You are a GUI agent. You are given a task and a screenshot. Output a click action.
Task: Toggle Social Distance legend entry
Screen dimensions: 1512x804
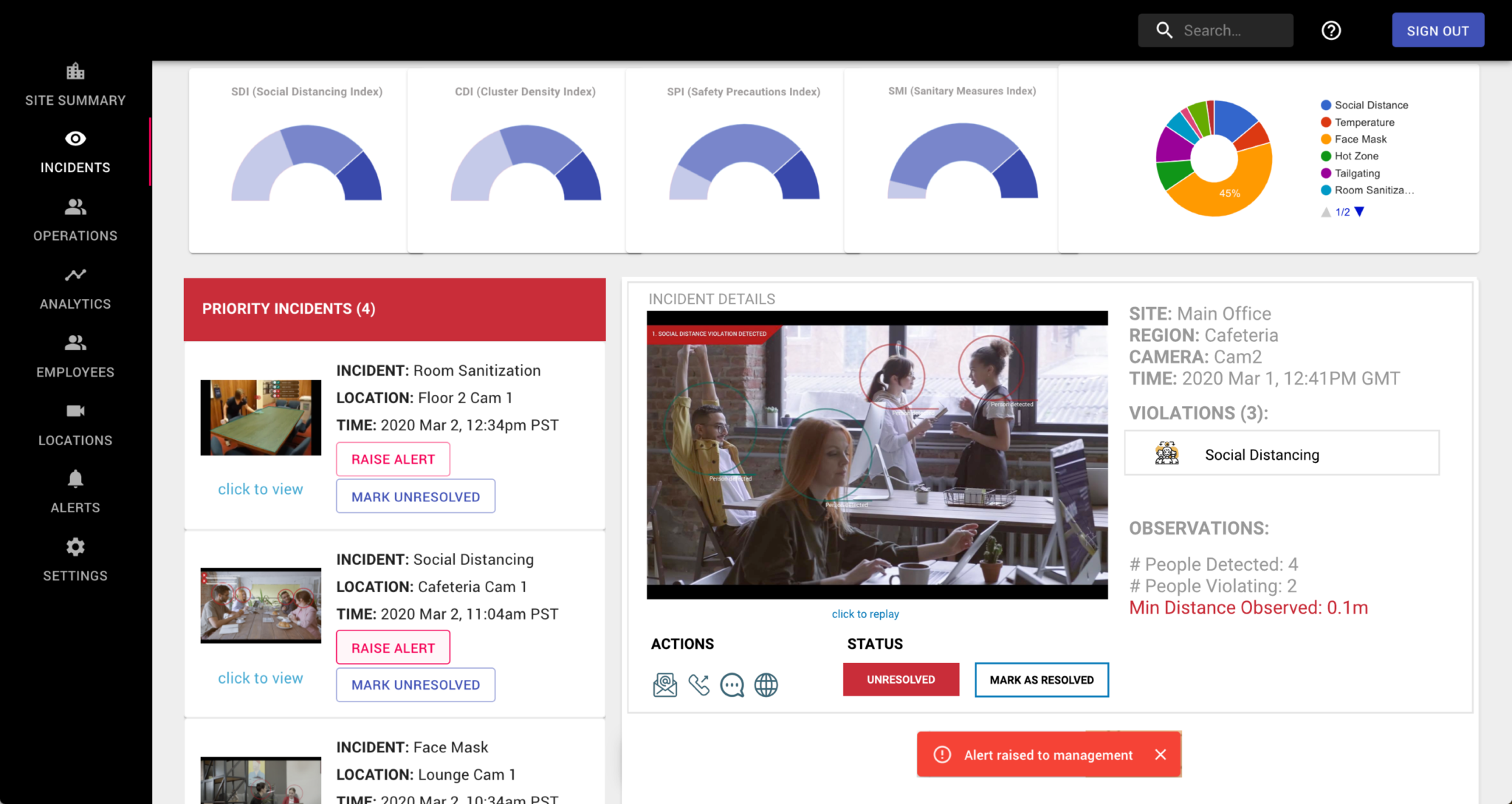1370,105
